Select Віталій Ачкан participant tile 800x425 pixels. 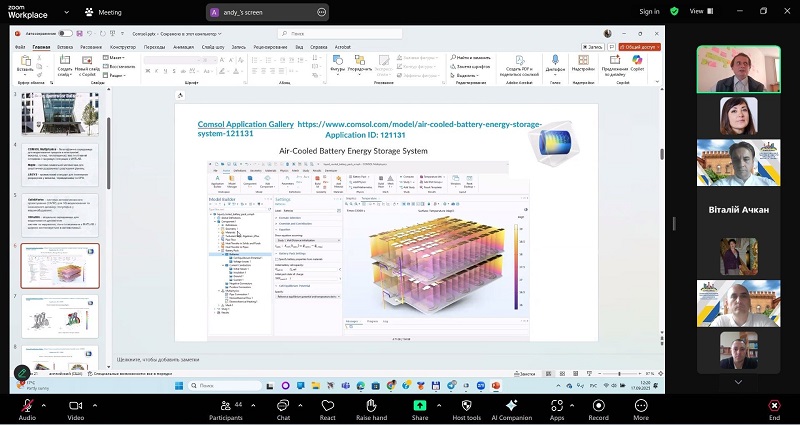click(738, 210)
